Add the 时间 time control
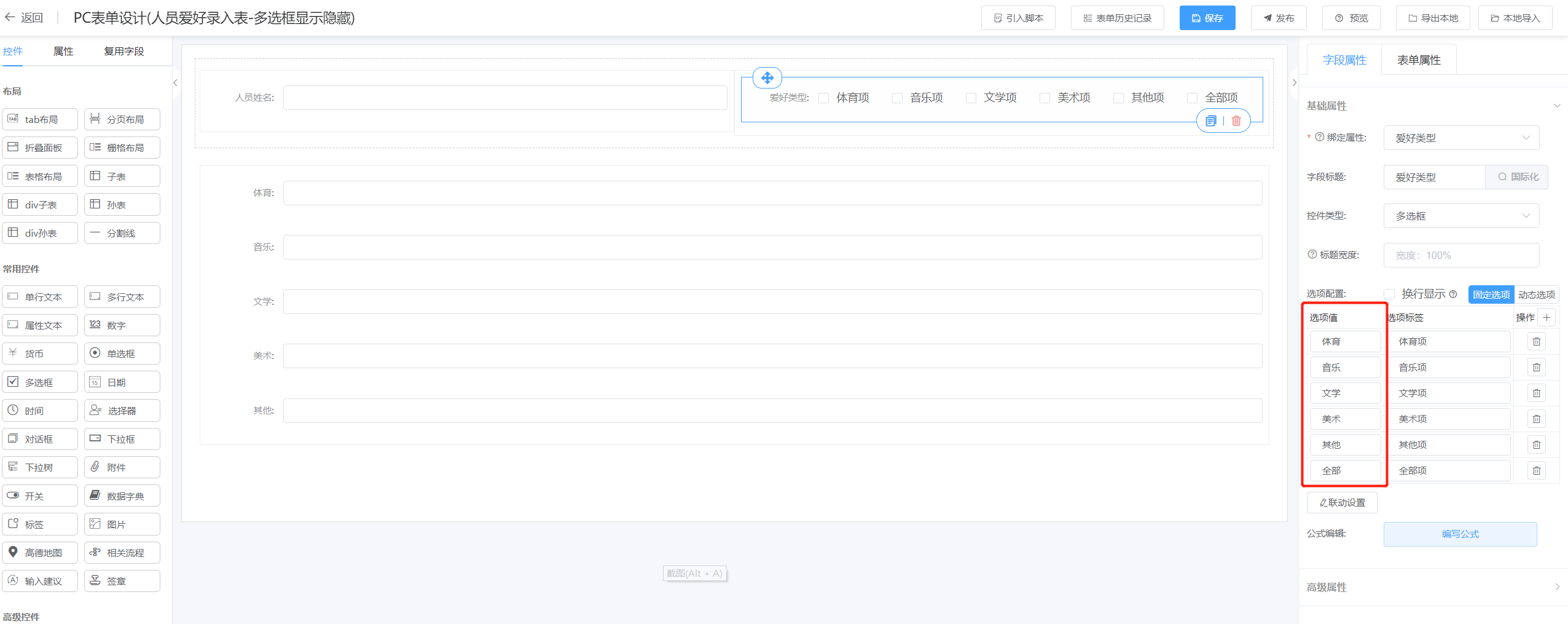The height and width of the screenshot is (624, 1568). pyautogui.click(x=40, y=411)
